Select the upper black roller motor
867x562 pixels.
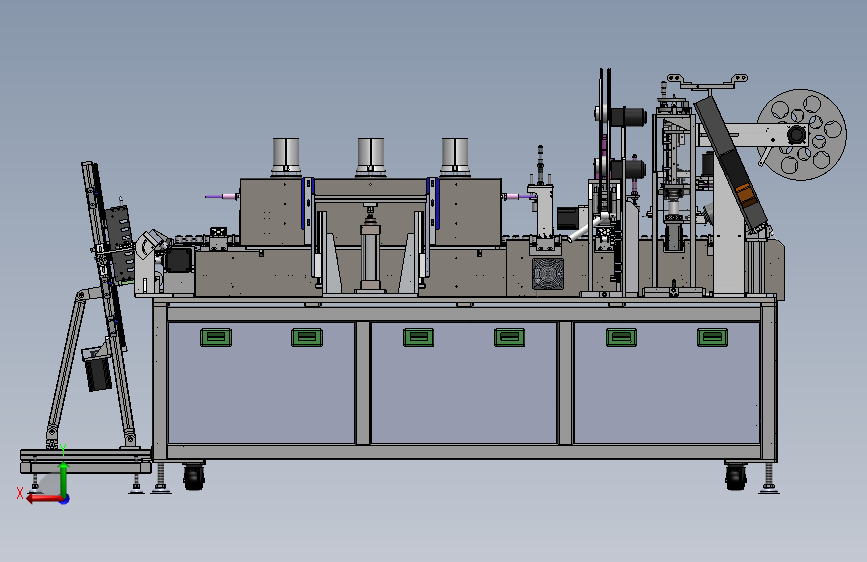(x=628, y=117)
